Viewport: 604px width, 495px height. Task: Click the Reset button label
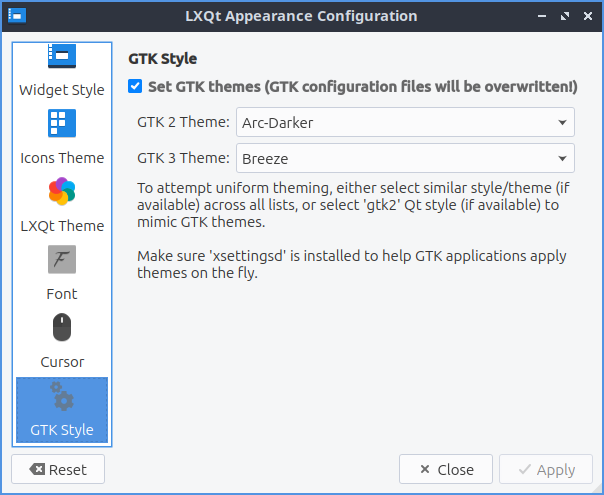click(67, 470)
